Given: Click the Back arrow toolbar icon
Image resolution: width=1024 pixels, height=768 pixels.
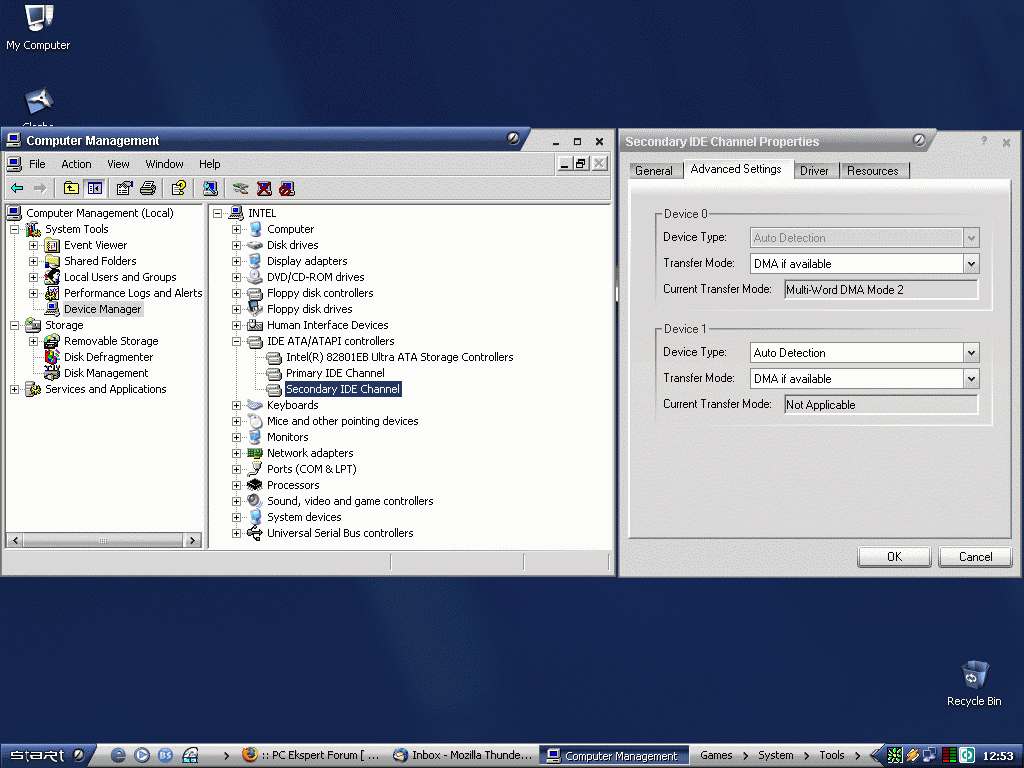Looking at the screenshot, I should click(x=17, y=188).
